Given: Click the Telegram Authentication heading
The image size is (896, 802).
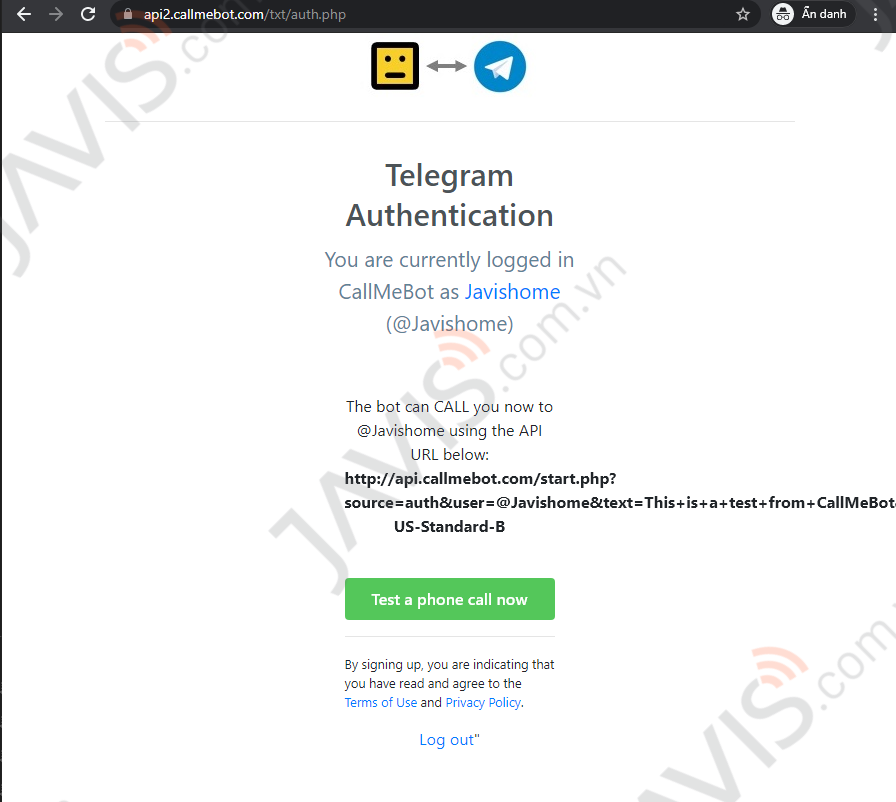Looking at the screenshot, I should click(450, 195).
